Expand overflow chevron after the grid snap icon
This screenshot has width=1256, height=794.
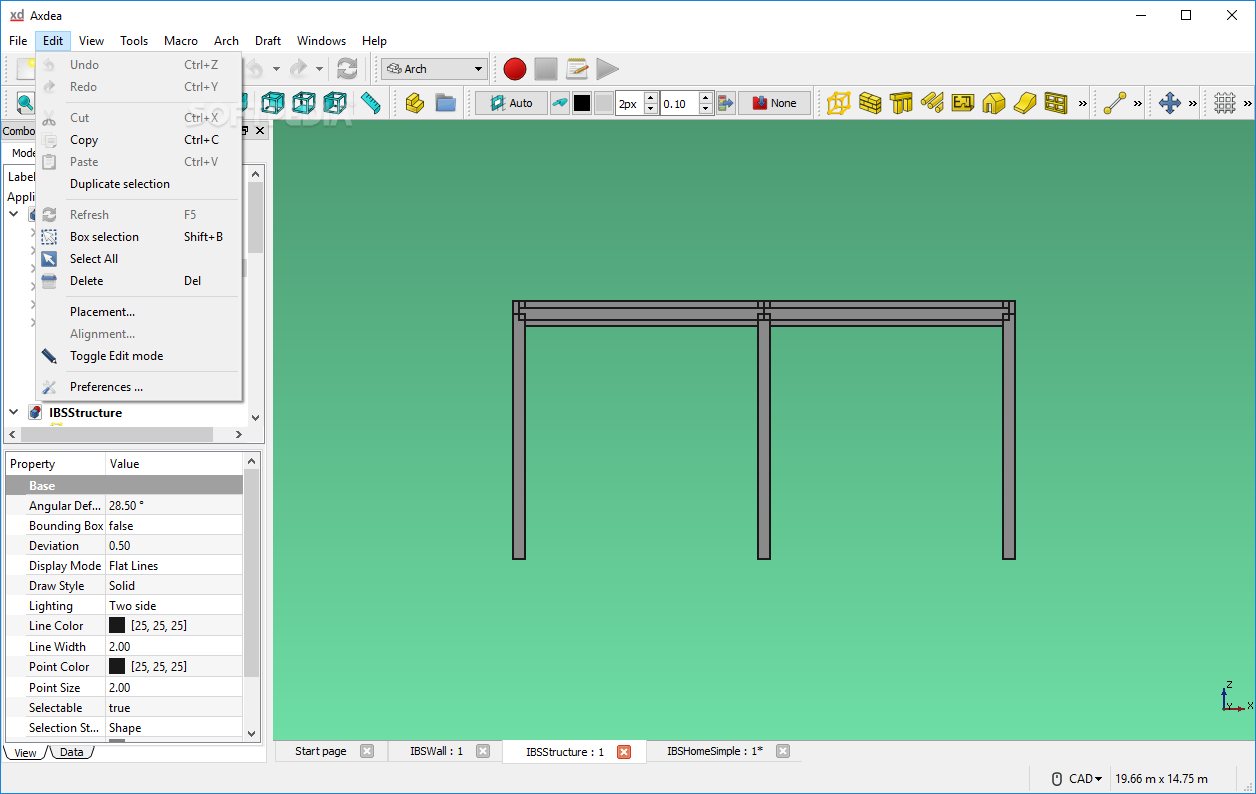[x=1246, y=104]
